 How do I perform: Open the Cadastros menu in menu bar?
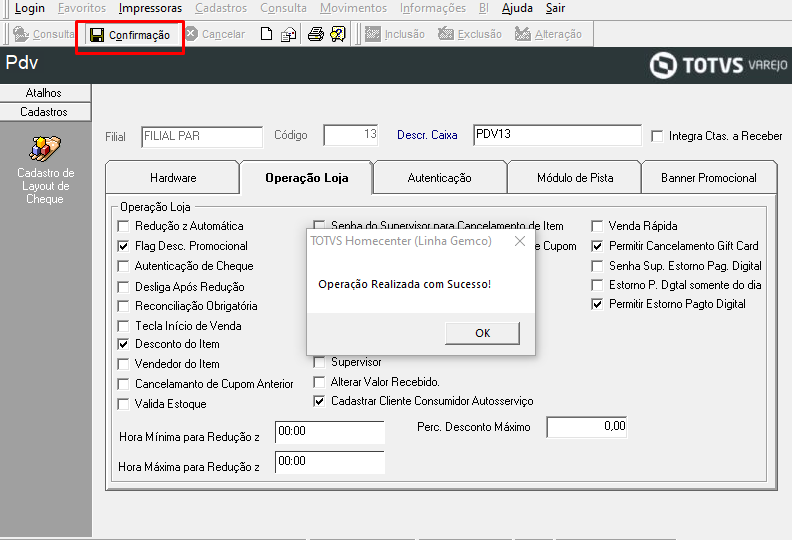coord(221,8)
